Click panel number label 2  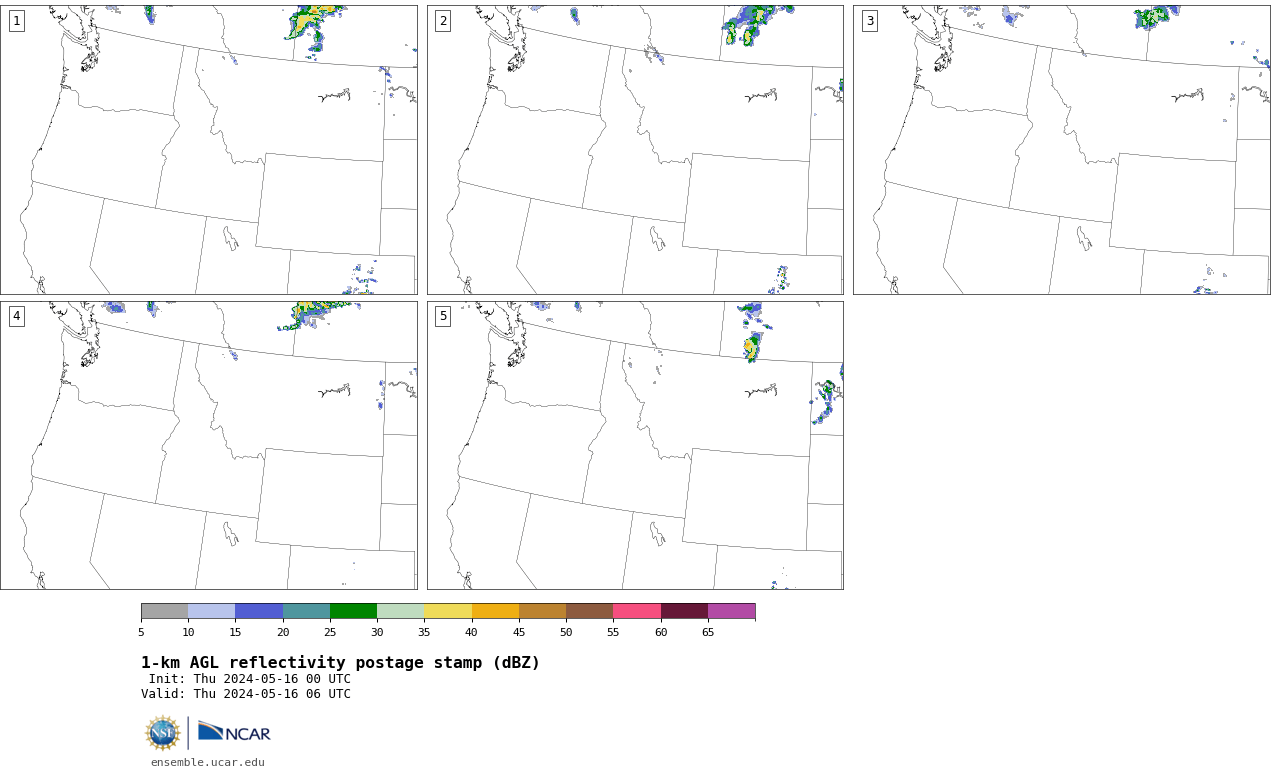443,21
